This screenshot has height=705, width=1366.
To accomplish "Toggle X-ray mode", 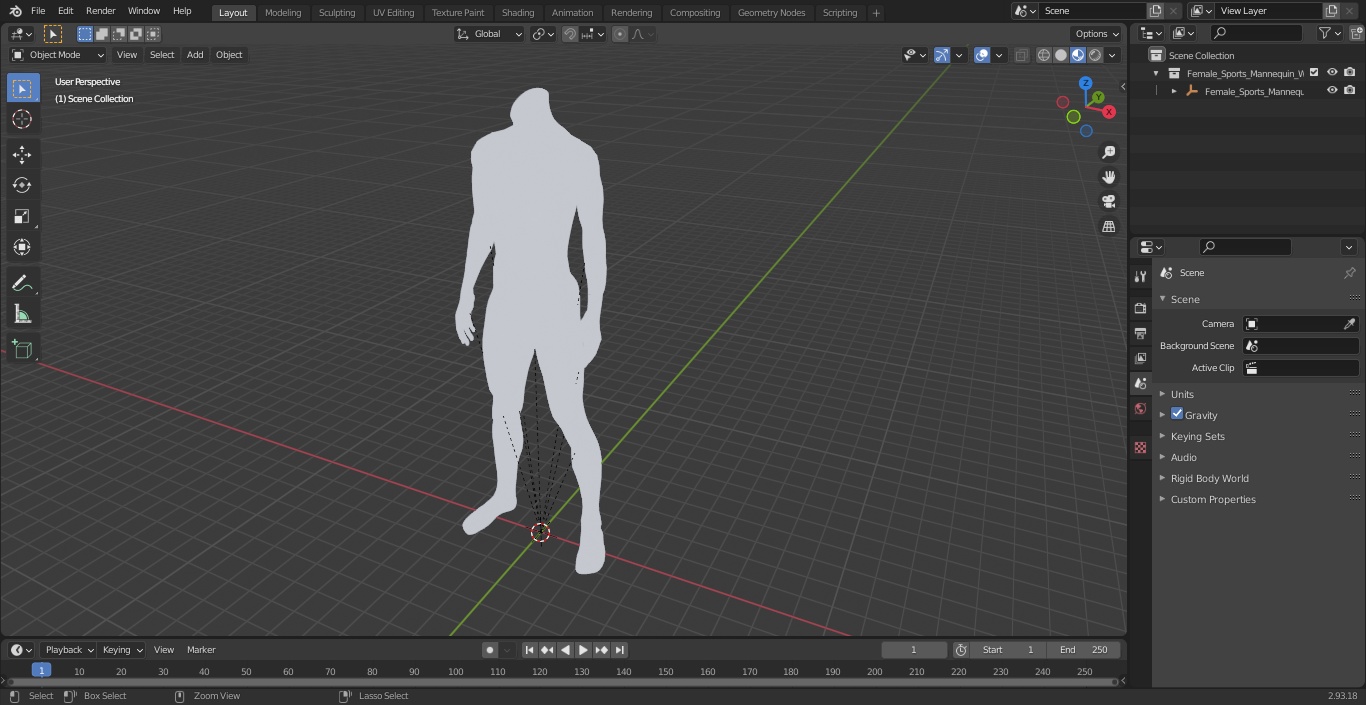I will click(x=1021, y=55).
